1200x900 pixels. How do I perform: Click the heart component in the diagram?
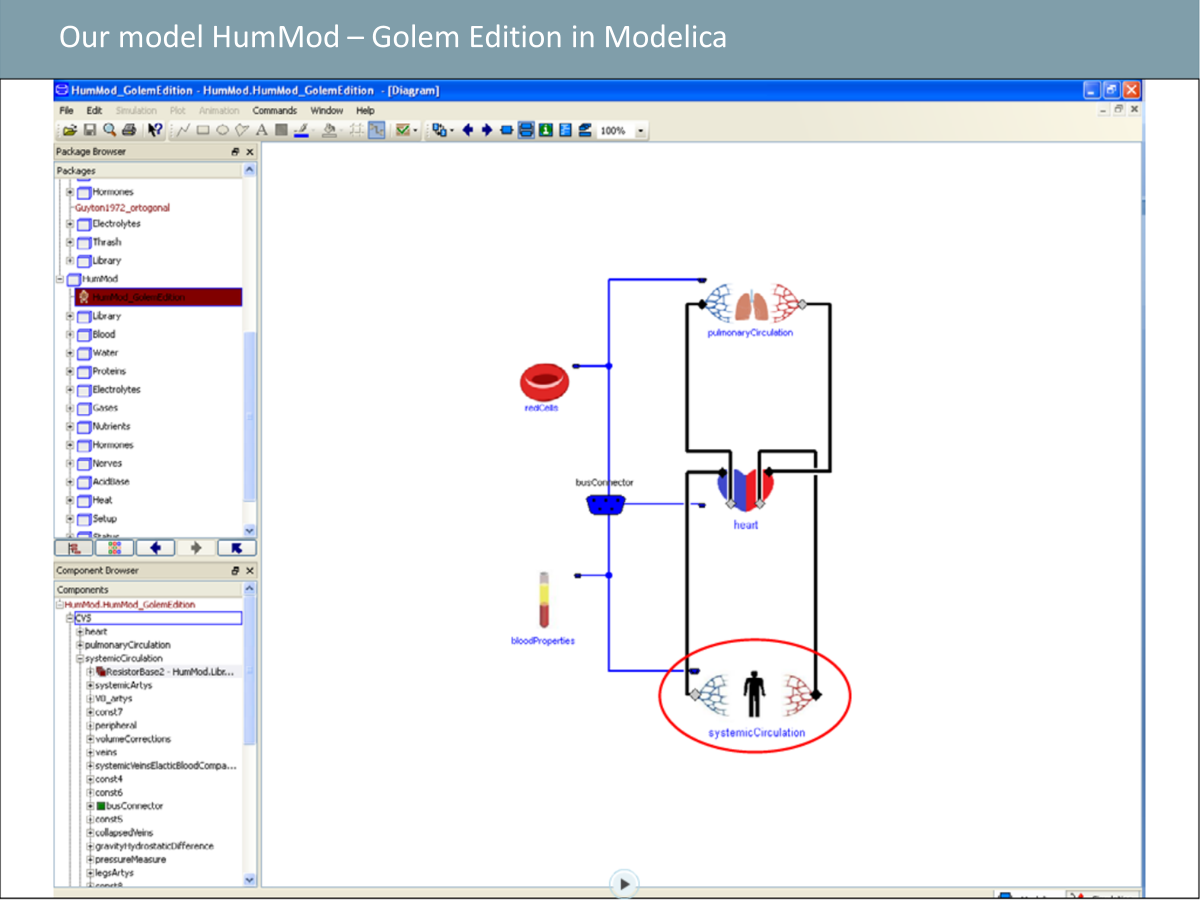pos(746,490)
